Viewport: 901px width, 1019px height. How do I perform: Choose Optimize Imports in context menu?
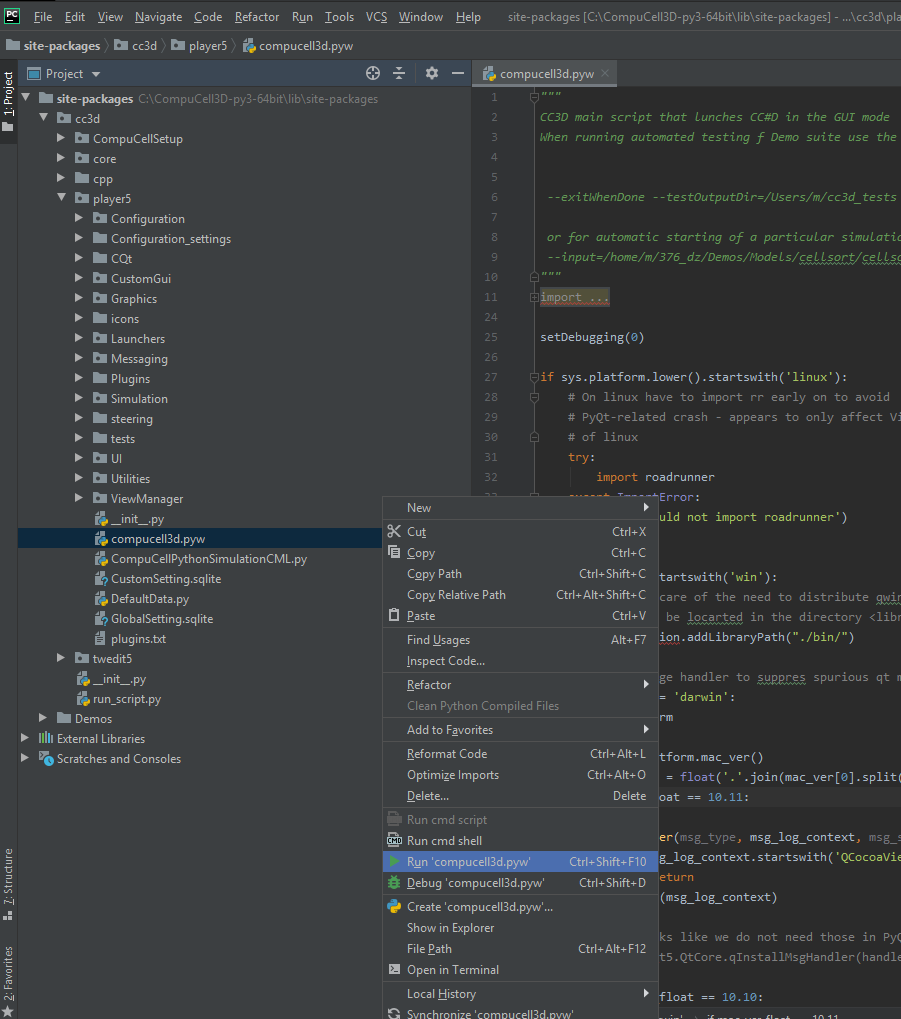(521, 775)
